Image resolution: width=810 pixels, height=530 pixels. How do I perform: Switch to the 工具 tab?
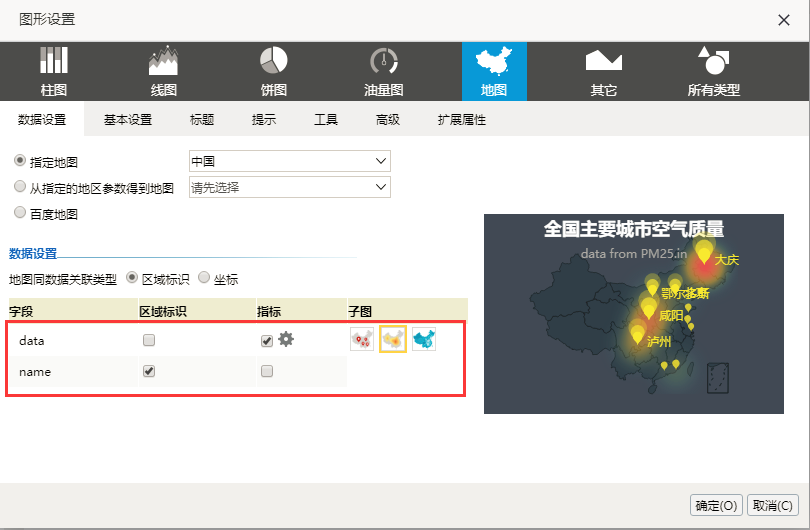pos(326,120)
